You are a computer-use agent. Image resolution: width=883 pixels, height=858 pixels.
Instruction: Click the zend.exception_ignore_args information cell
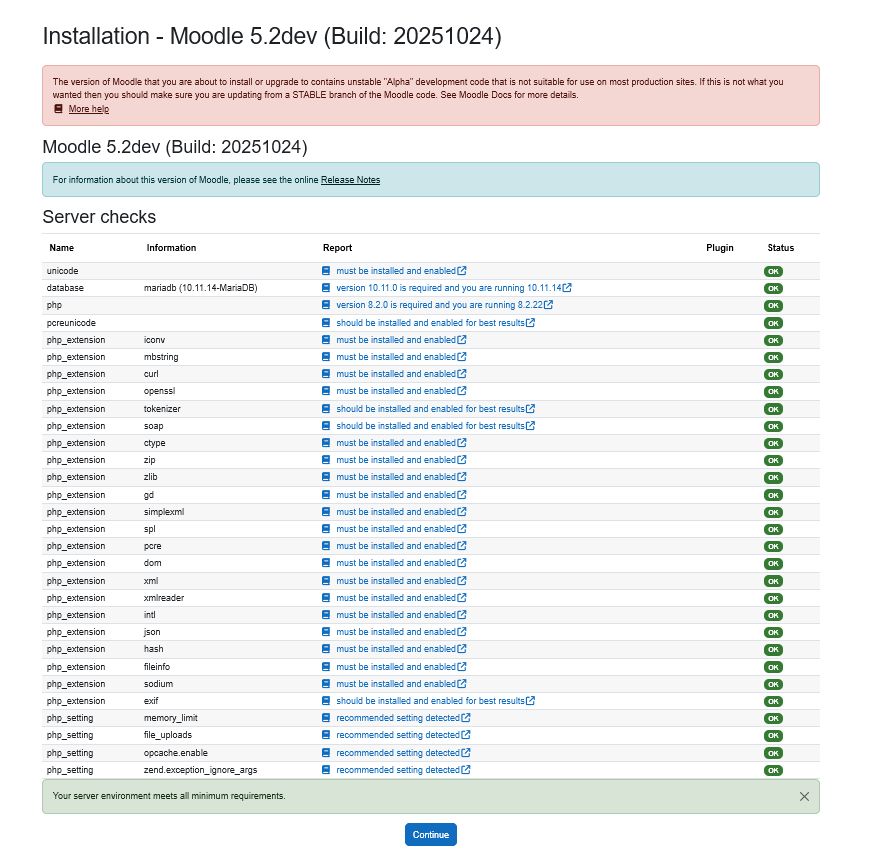click(x=200, y=770)
